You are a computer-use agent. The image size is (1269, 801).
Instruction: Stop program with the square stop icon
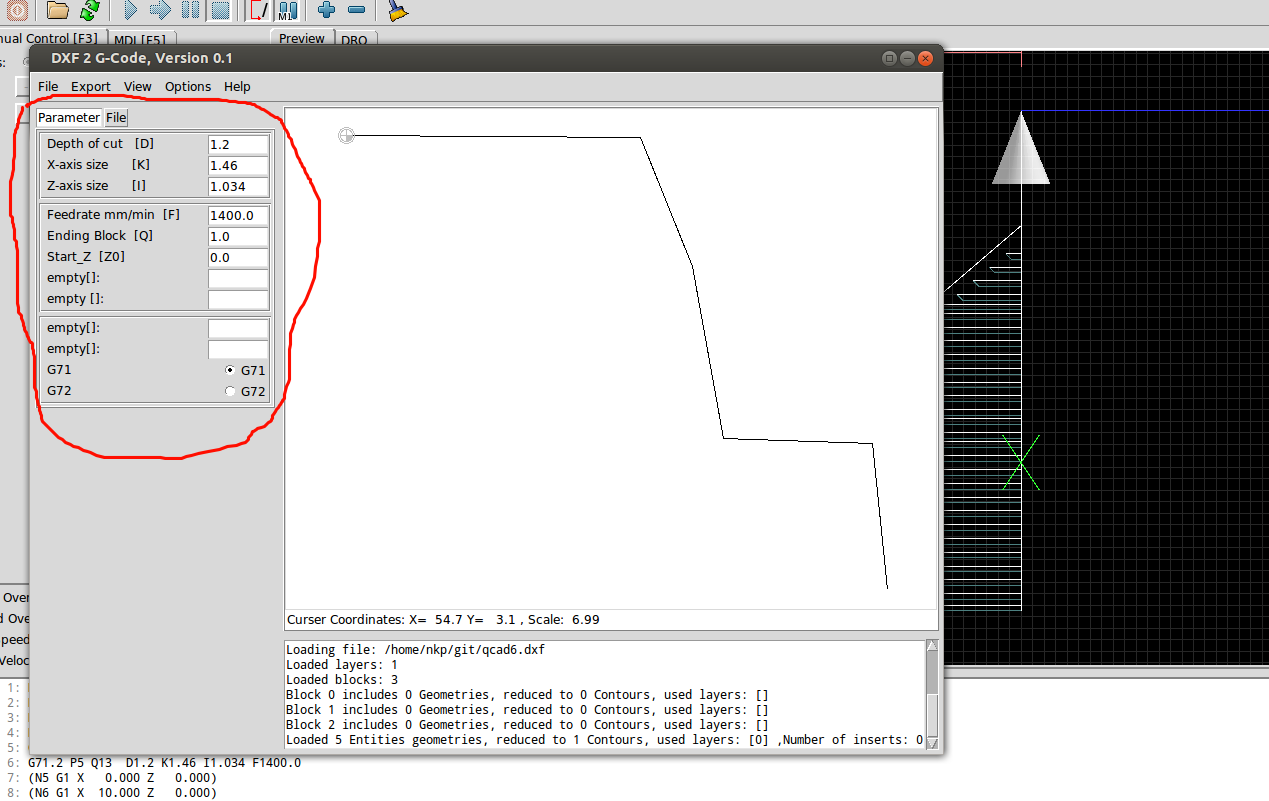pos(221,11)
